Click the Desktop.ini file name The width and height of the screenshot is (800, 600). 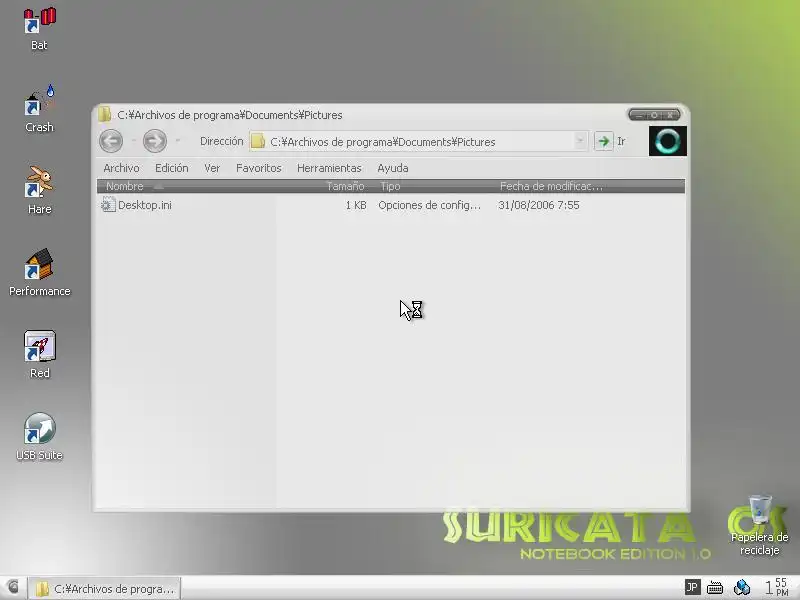(x=145, y=205)
